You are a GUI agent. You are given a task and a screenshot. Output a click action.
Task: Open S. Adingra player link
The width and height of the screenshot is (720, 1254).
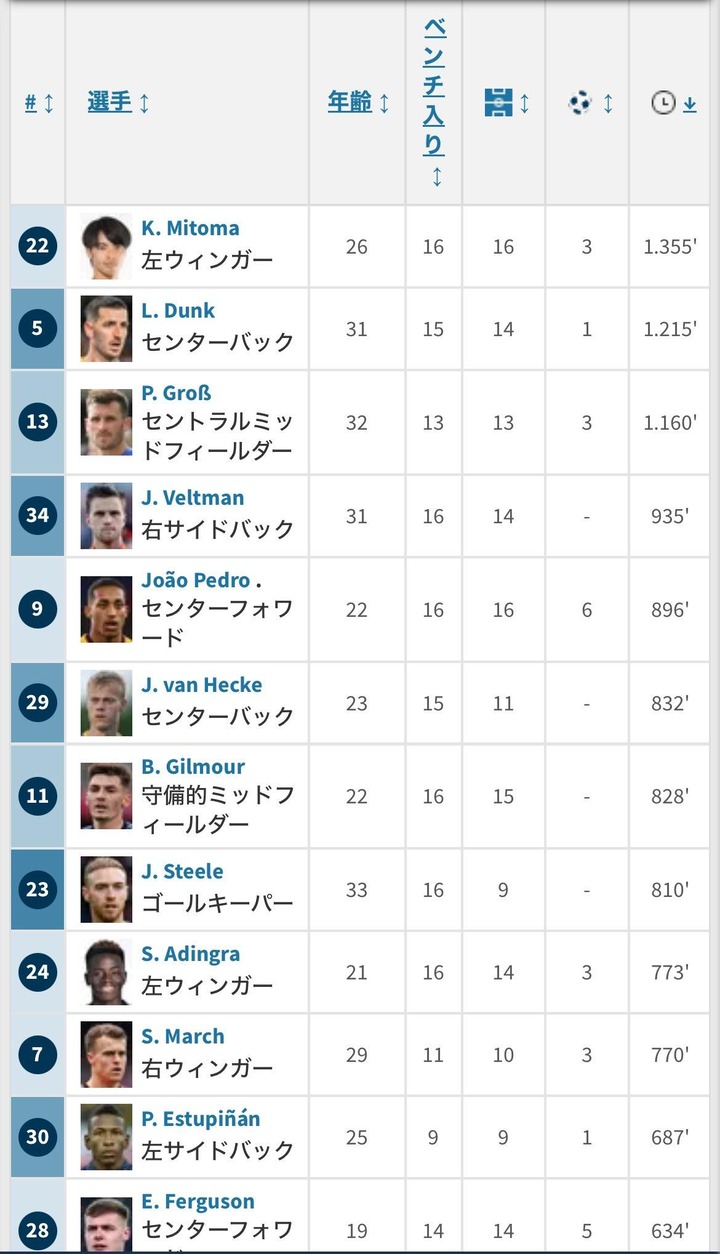click(x=190, y=954)
